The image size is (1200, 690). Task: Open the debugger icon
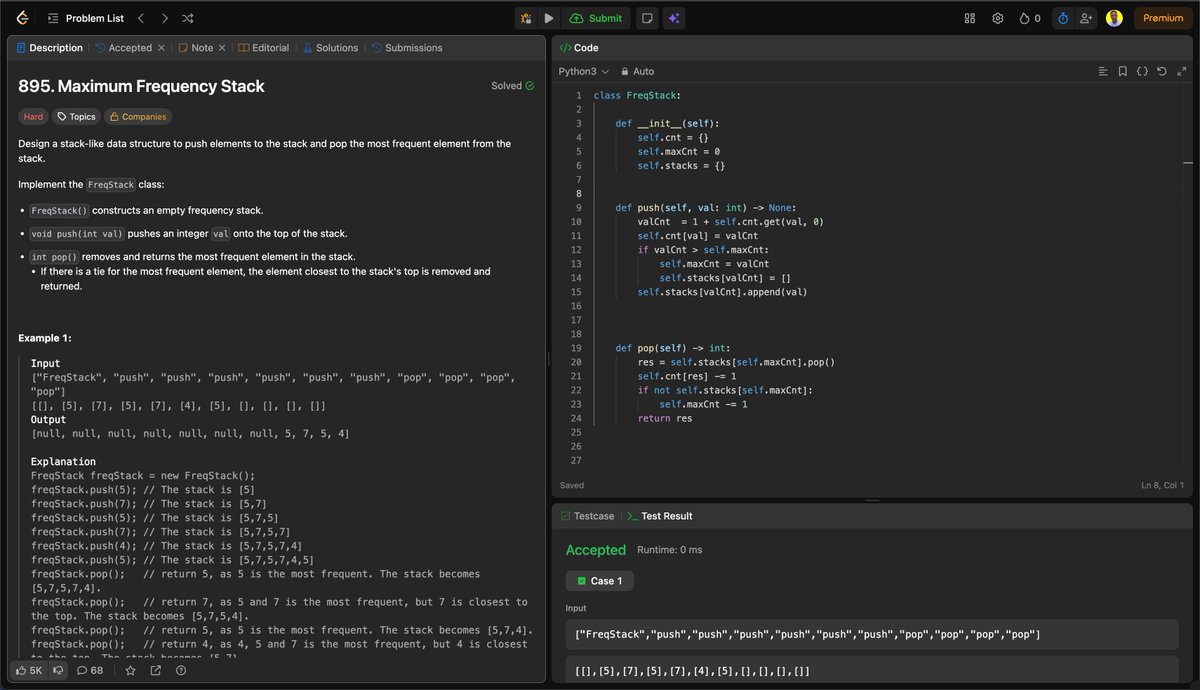[526, 18]
